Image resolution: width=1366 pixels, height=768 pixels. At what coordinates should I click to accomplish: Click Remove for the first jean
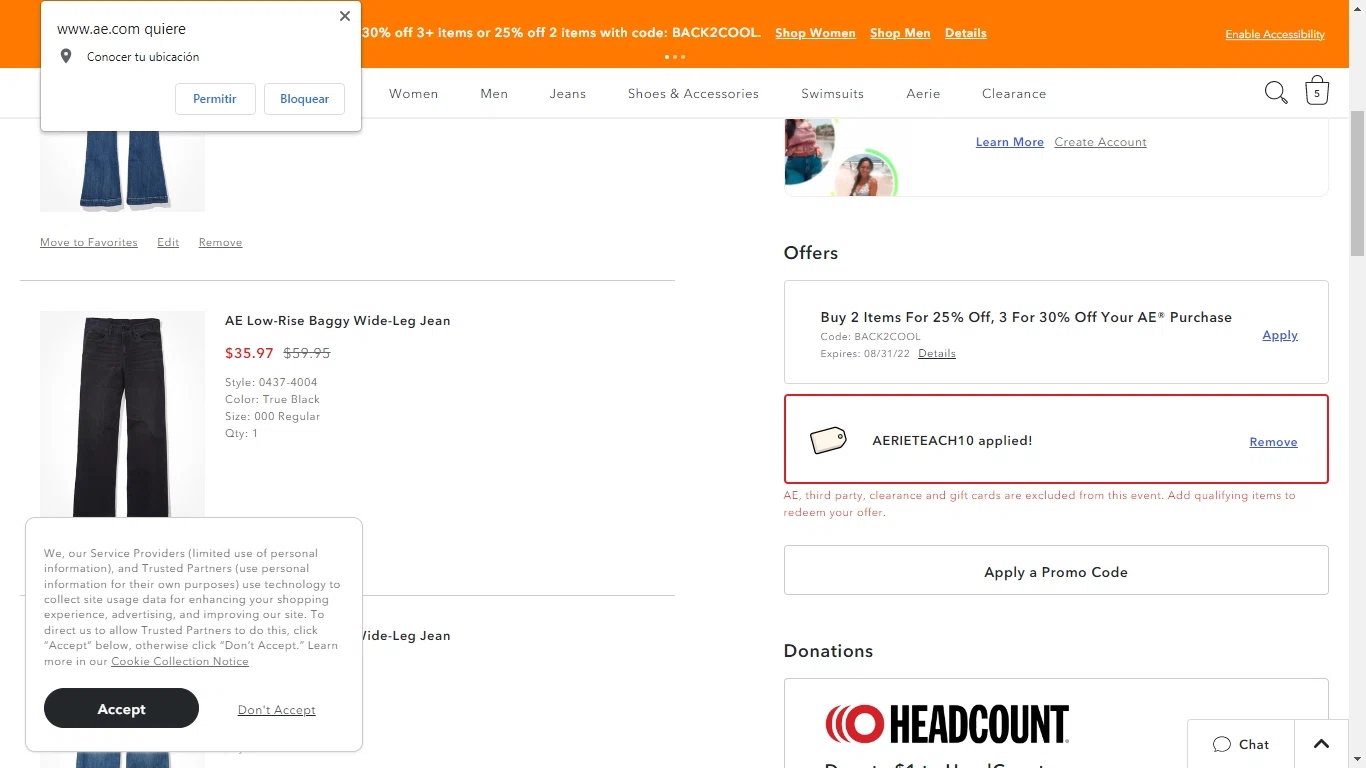click(x=220, y=242)
